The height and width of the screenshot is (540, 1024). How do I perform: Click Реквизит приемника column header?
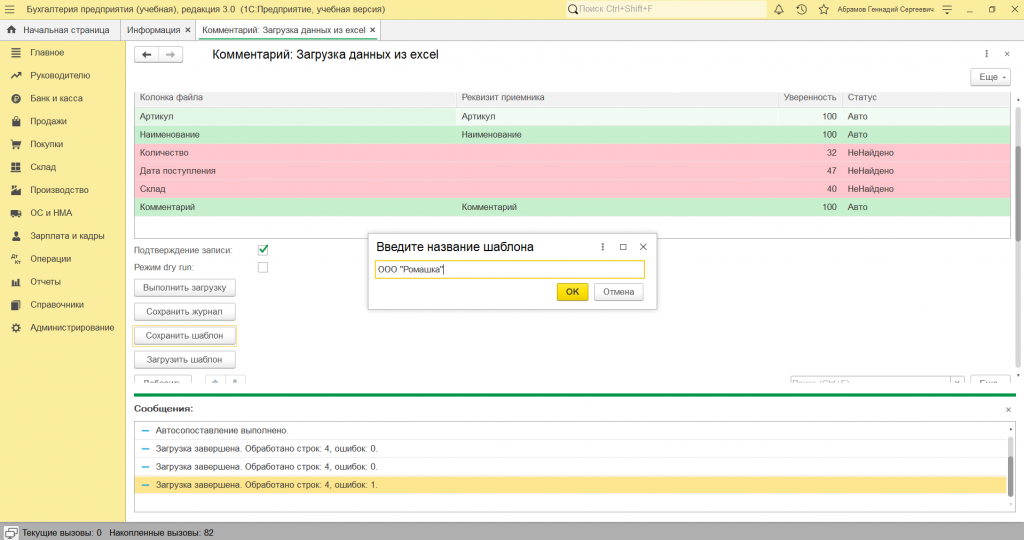point(617,97)
